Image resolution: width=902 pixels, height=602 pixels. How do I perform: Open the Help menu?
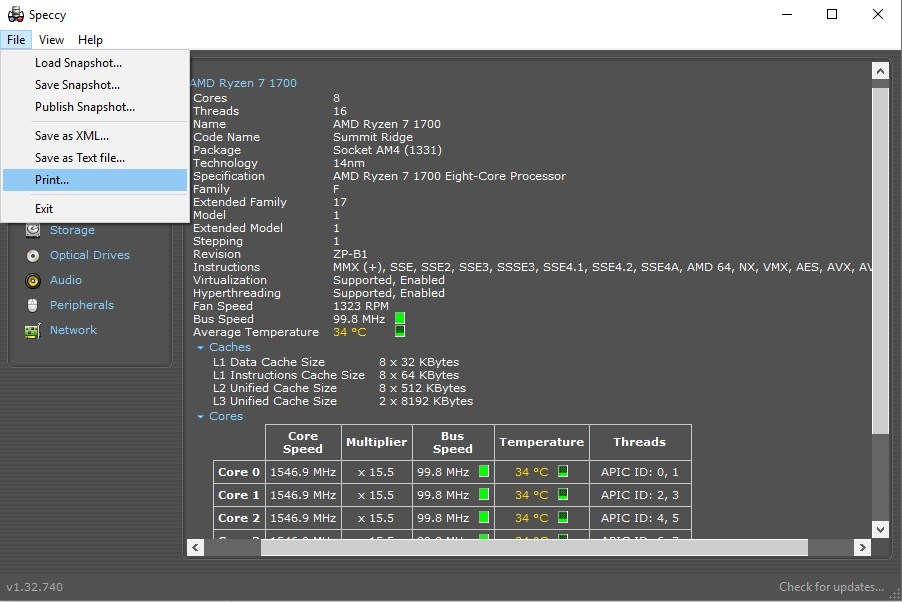[x=90, y=40]
